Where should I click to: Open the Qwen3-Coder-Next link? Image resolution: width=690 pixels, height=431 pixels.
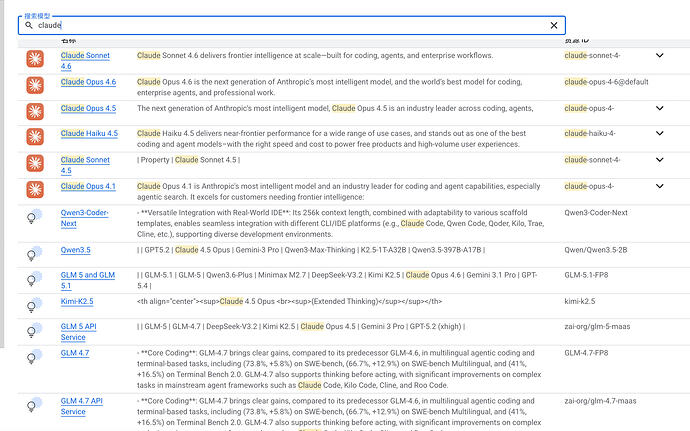click(x=84, y=218)
